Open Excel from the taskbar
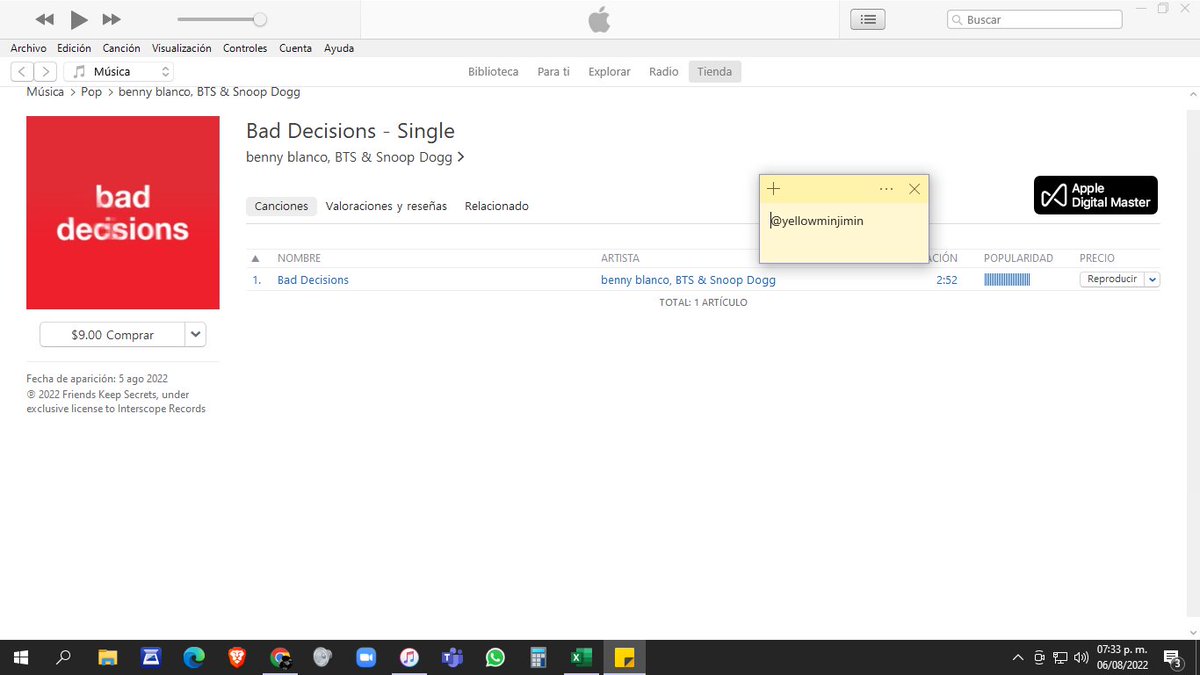Viewport: 1200px width, 675px height. pos(581,657)
